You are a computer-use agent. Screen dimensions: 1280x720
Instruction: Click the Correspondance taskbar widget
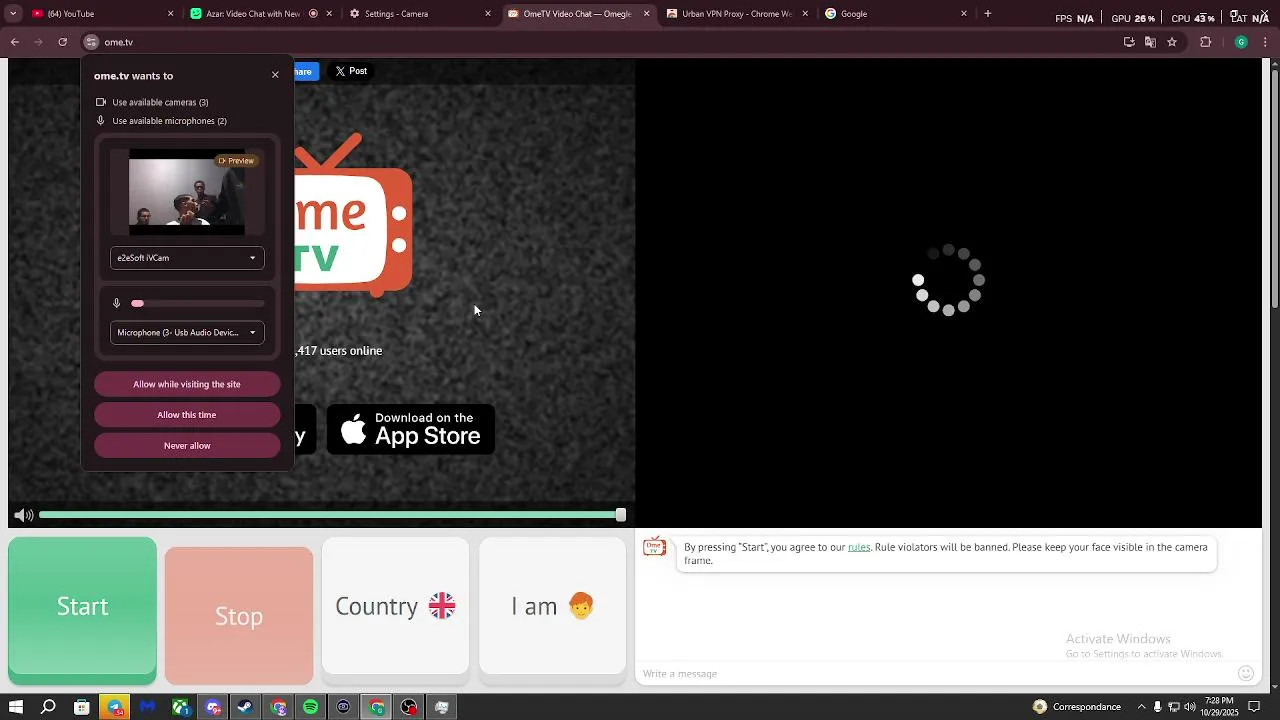point(1076,707)
